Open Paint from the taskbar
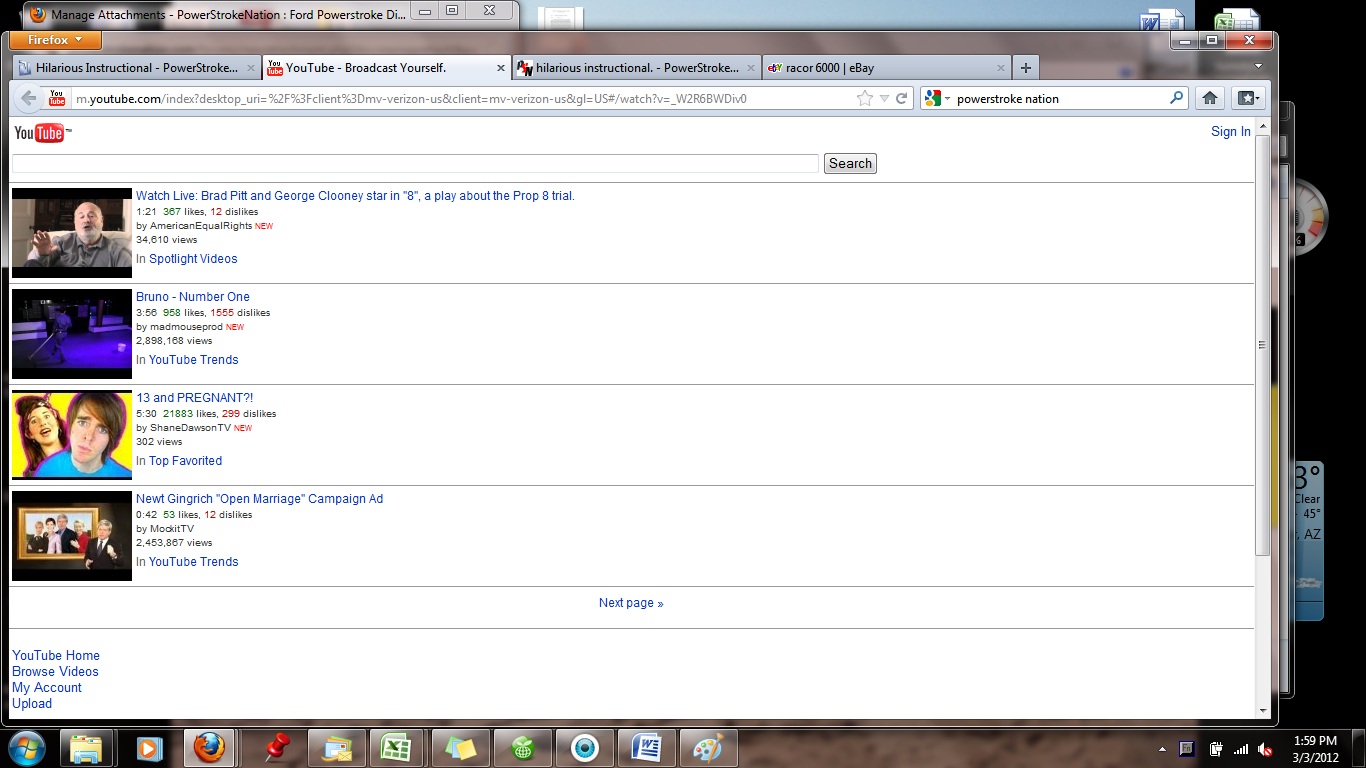 [707, 748]
